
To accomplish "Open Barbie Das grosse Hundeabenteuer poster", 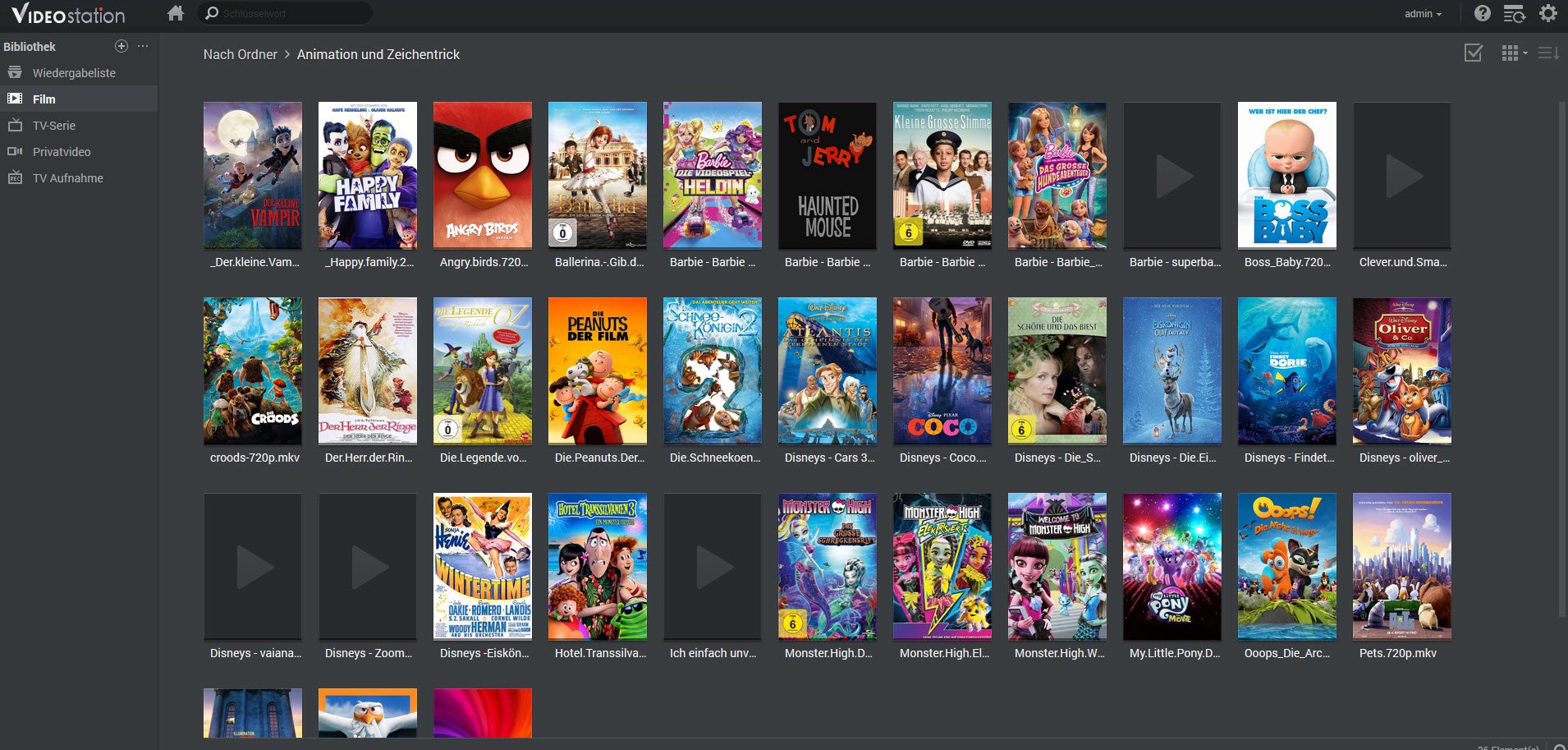I will click(1057, 175).
